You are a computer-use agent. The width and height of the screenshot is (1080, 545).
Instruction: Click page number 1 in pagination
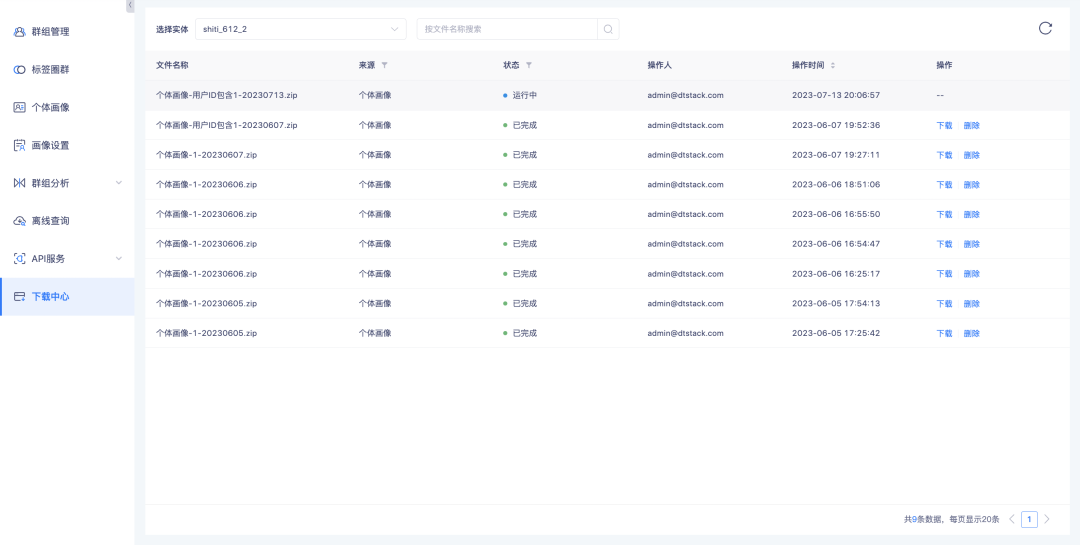click(1029, 519)
